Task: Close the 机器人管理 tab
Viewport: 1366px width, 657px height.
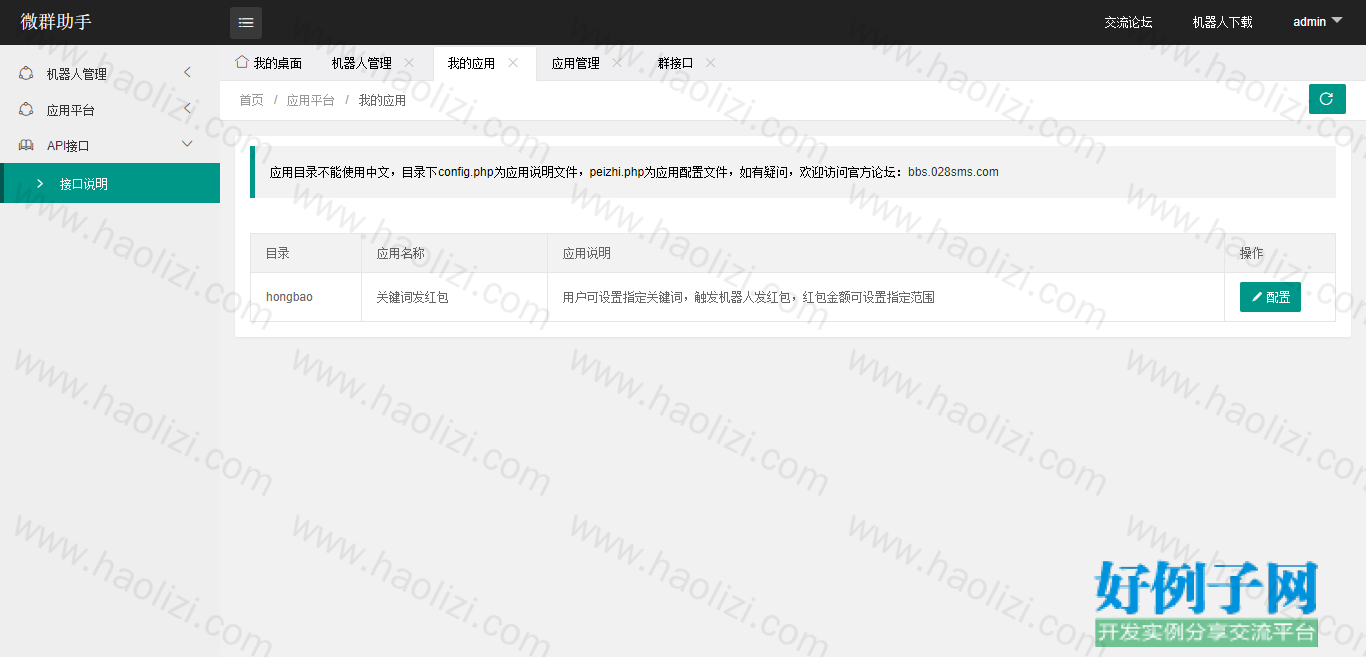Action: tap(409, 63)
